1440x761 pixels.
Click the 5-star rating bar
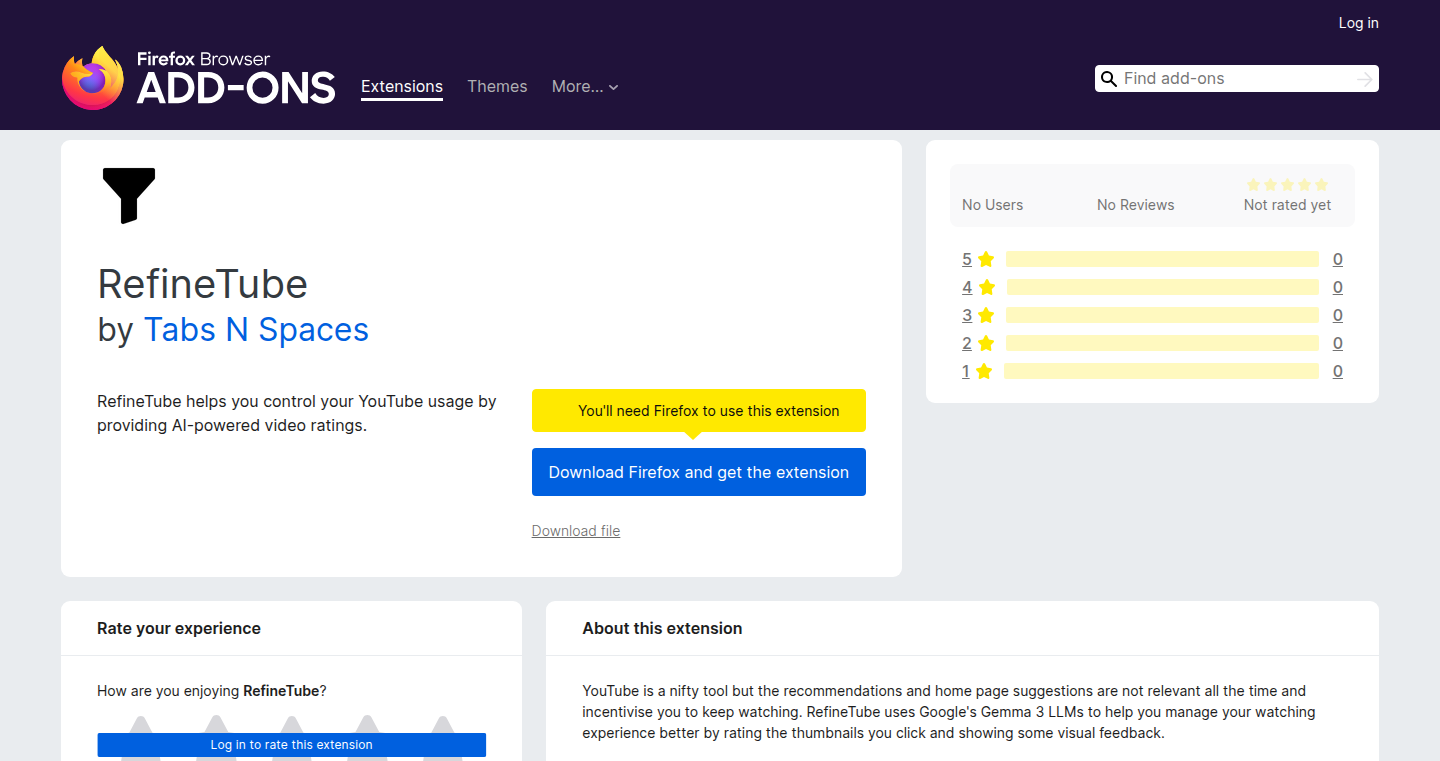coord(1162,259)
